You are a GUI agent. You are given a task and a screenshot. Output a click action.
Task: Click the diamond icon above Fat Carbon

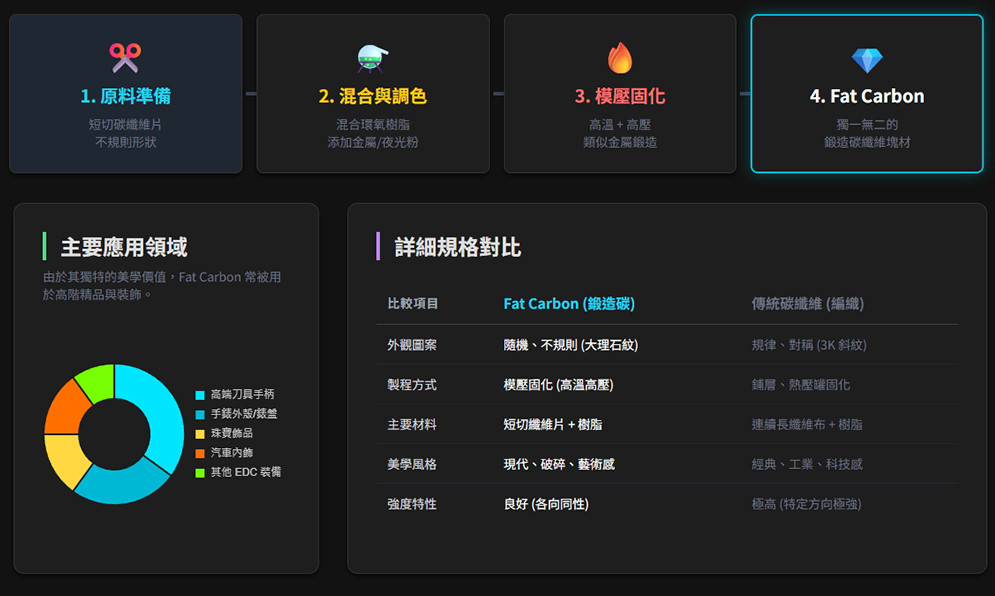(867, 60)
